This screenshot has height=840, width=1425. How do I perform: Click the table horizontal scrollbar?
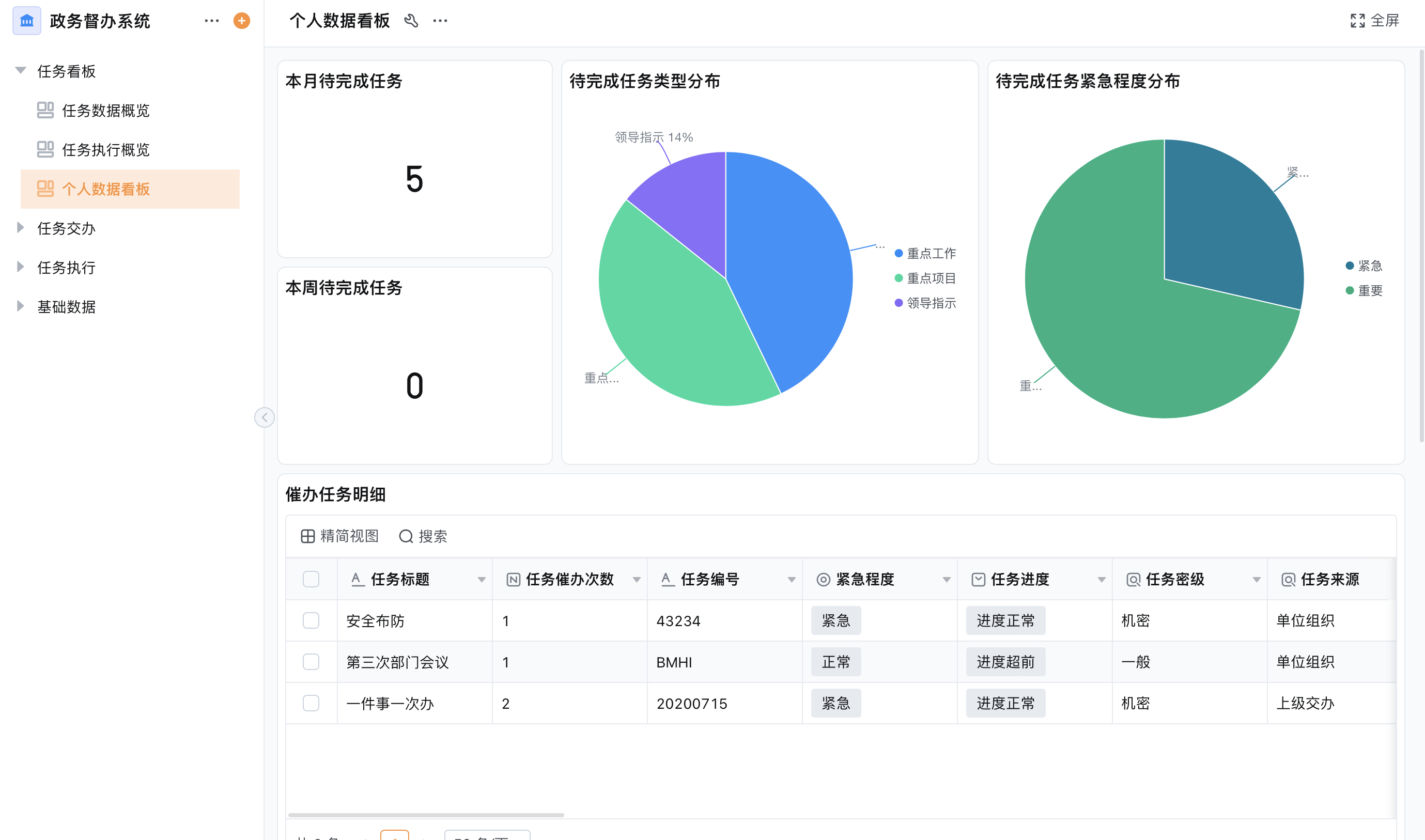[x=426, y=815]
